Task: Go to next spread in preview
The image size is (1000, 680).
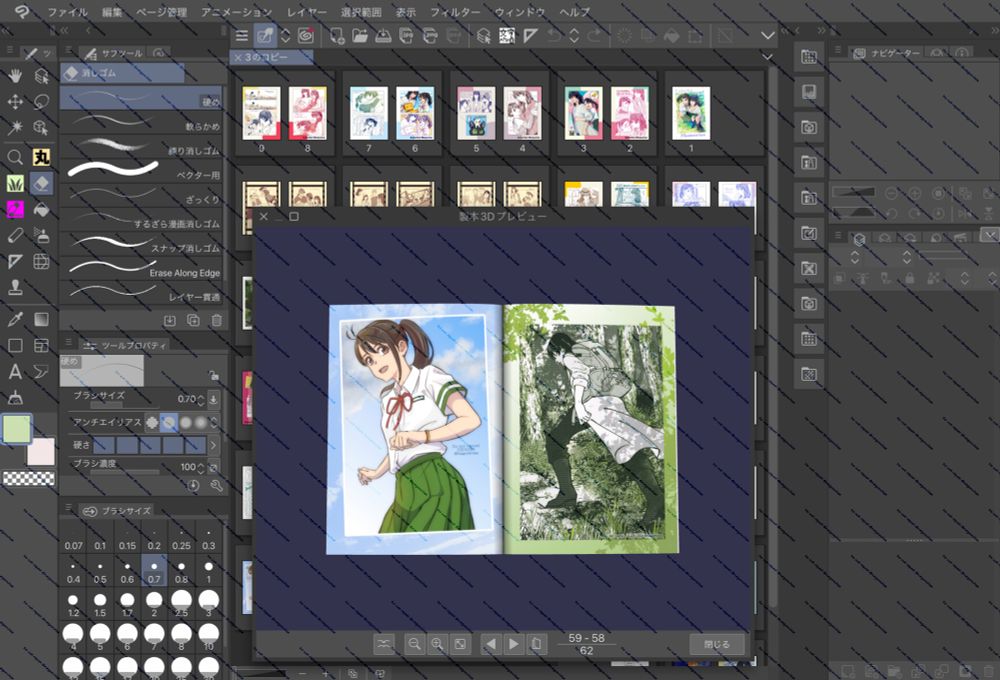Action: point(513,644)
